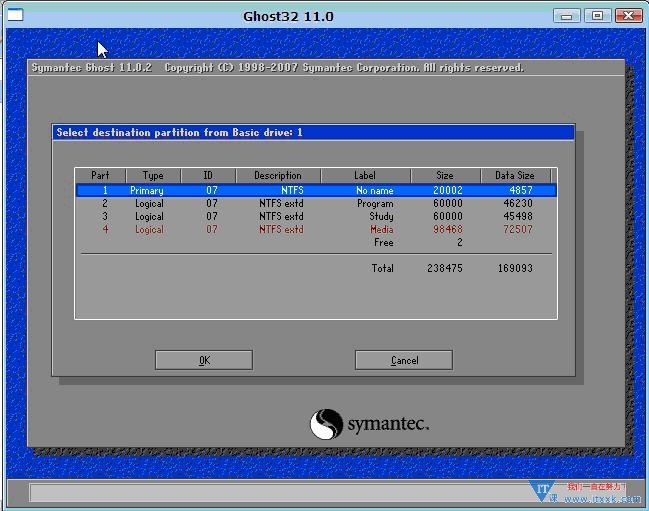
Task: Maximize the Ghost32 window
Action: pyautogui.click(x=597, y=16)
